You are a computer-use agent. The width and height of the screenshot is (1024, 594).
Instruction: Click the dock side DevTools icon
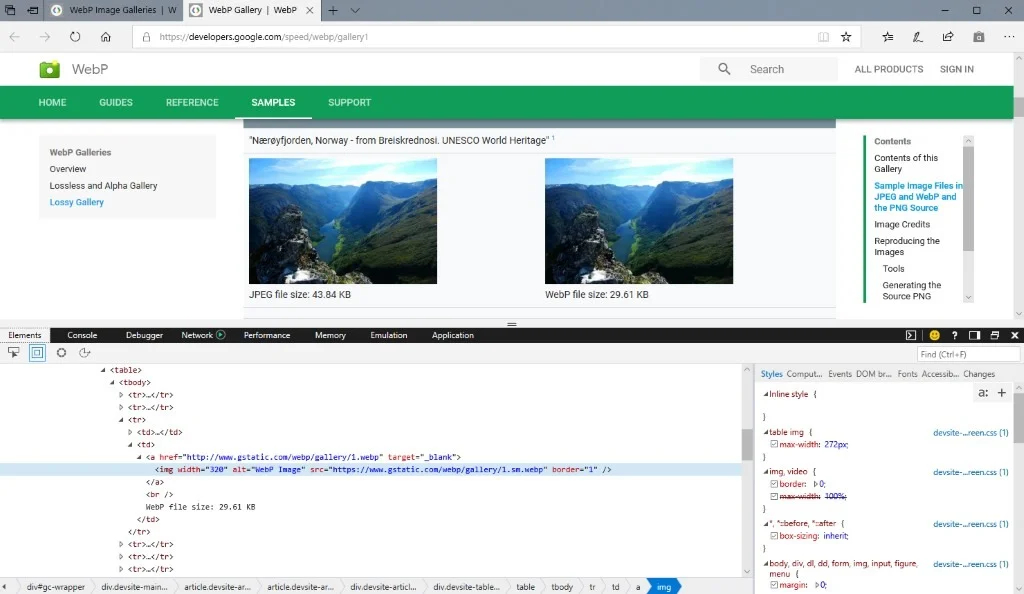(x=974, y=335)
